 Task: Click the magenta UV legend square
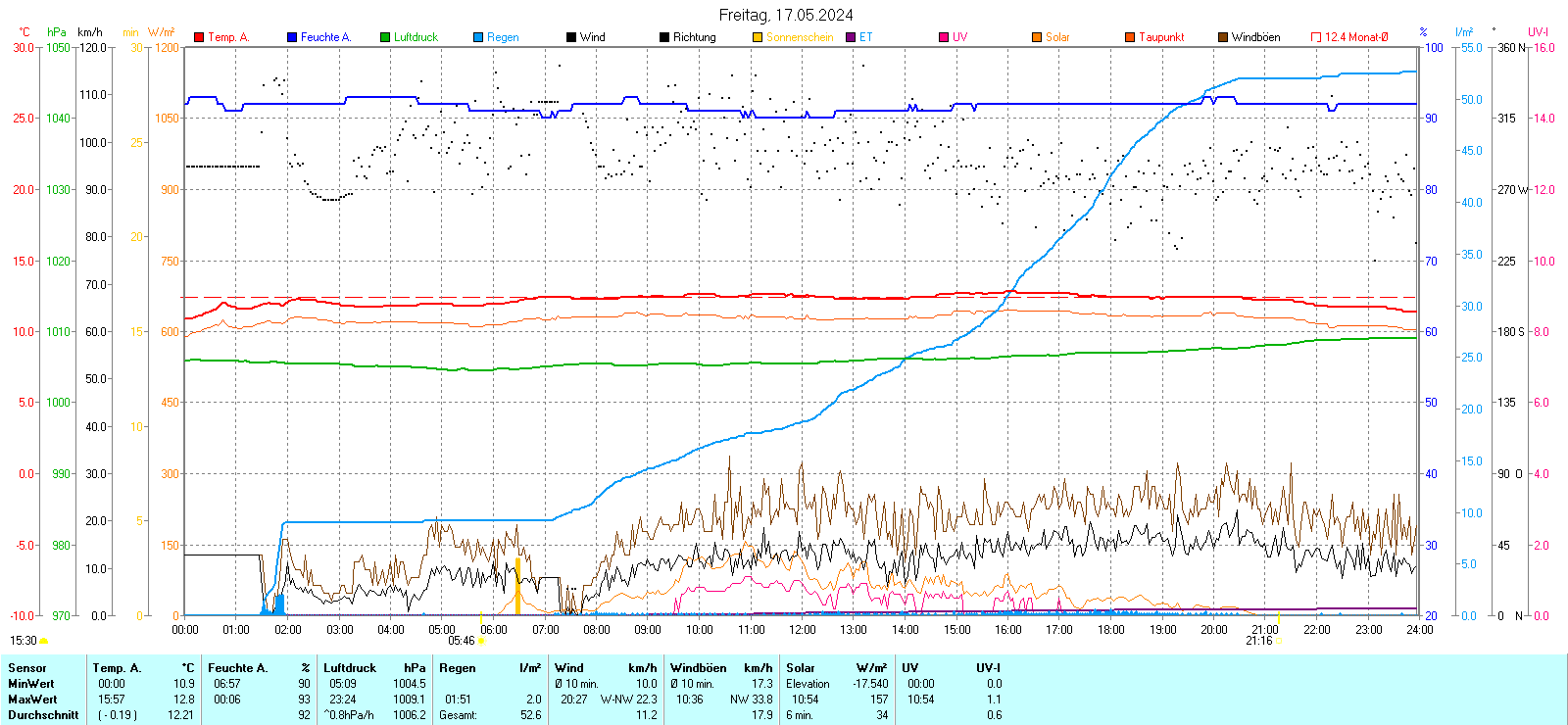point(944,37)
